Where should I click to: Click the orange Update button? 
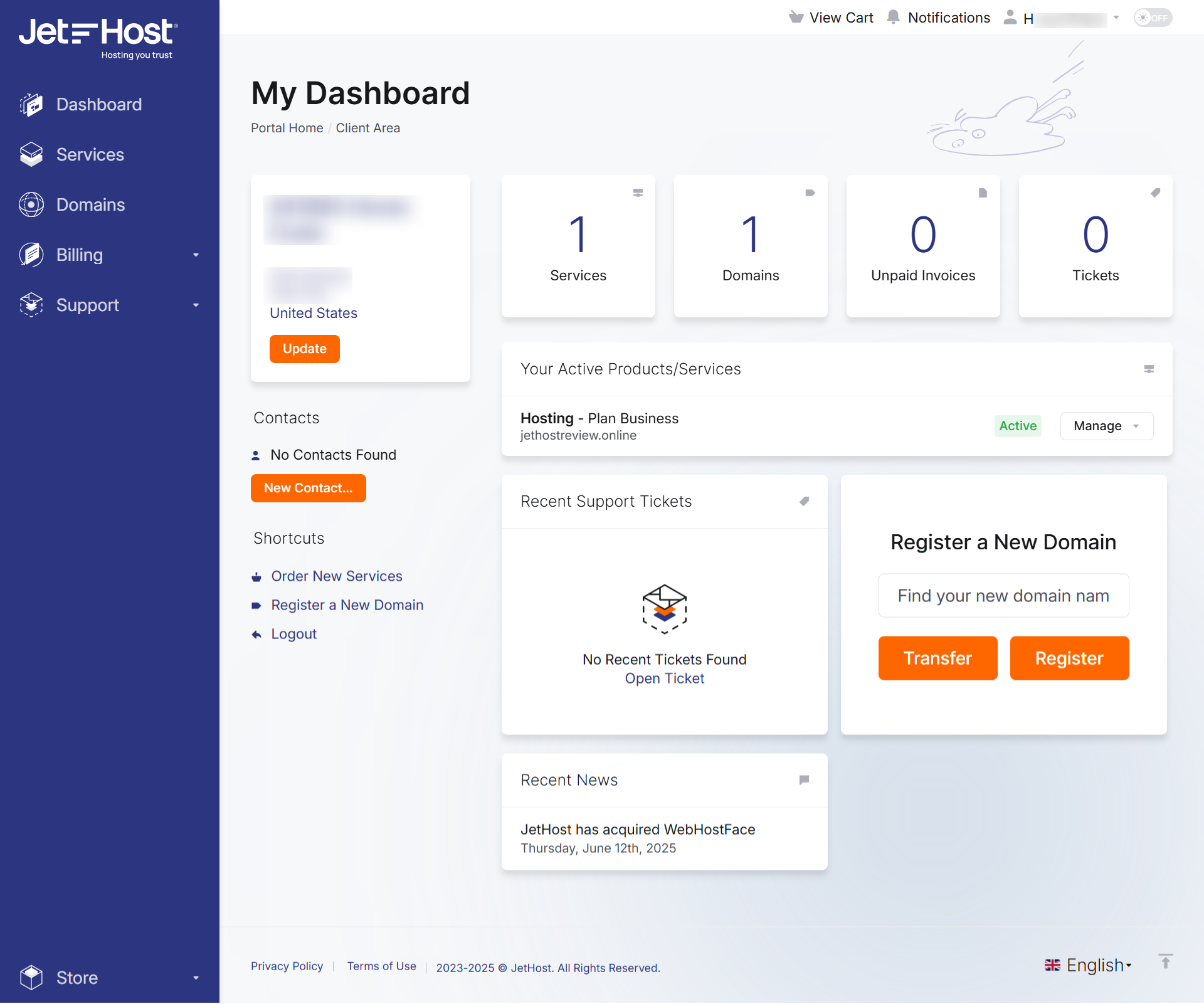(x=305, y=349)
